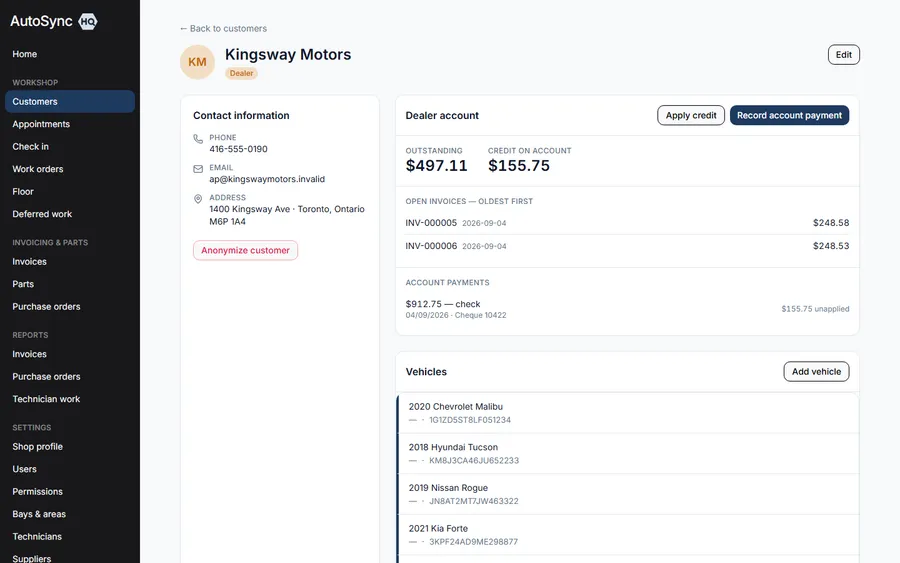Open Work orders page
This screenshot has width=900, height=563.
click(70, 169)
